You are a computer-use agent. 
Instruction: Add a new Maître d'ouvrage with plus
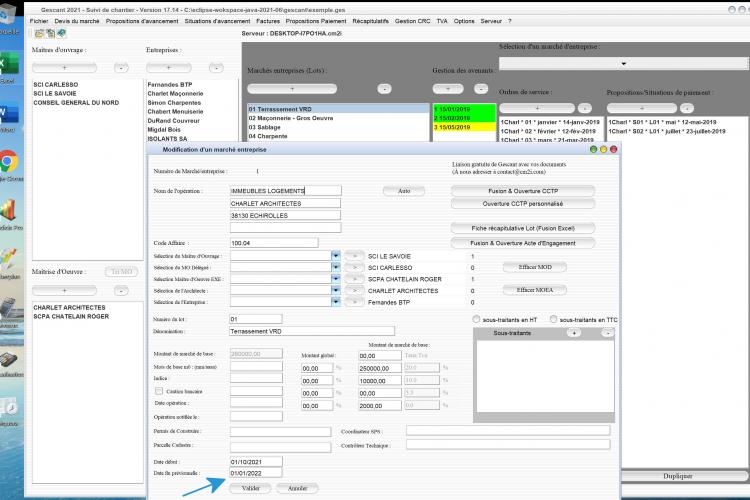(65, 68)
